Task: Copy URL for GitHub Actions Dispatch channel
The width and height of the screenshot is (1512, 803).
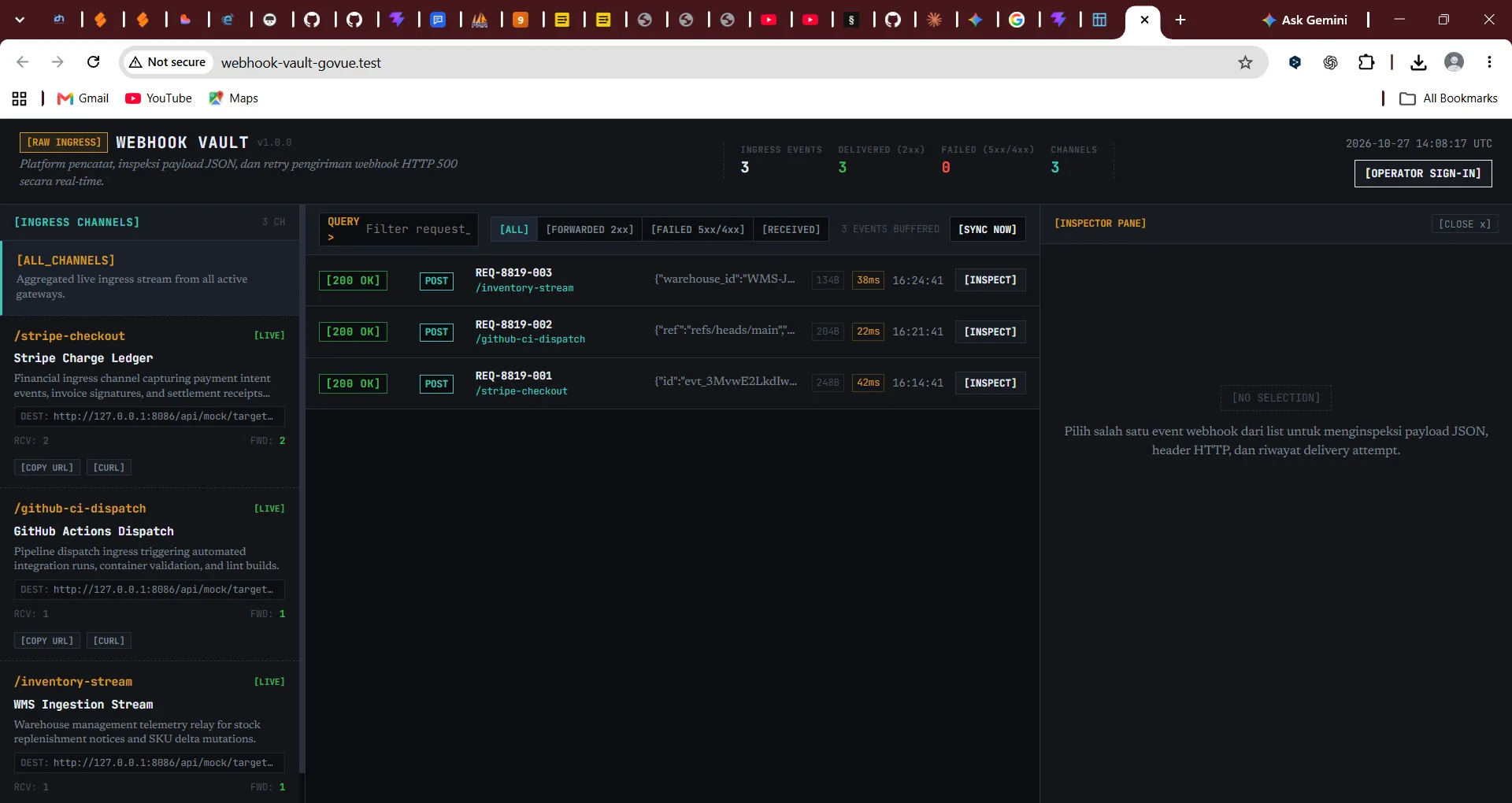Action: point(47,641)
